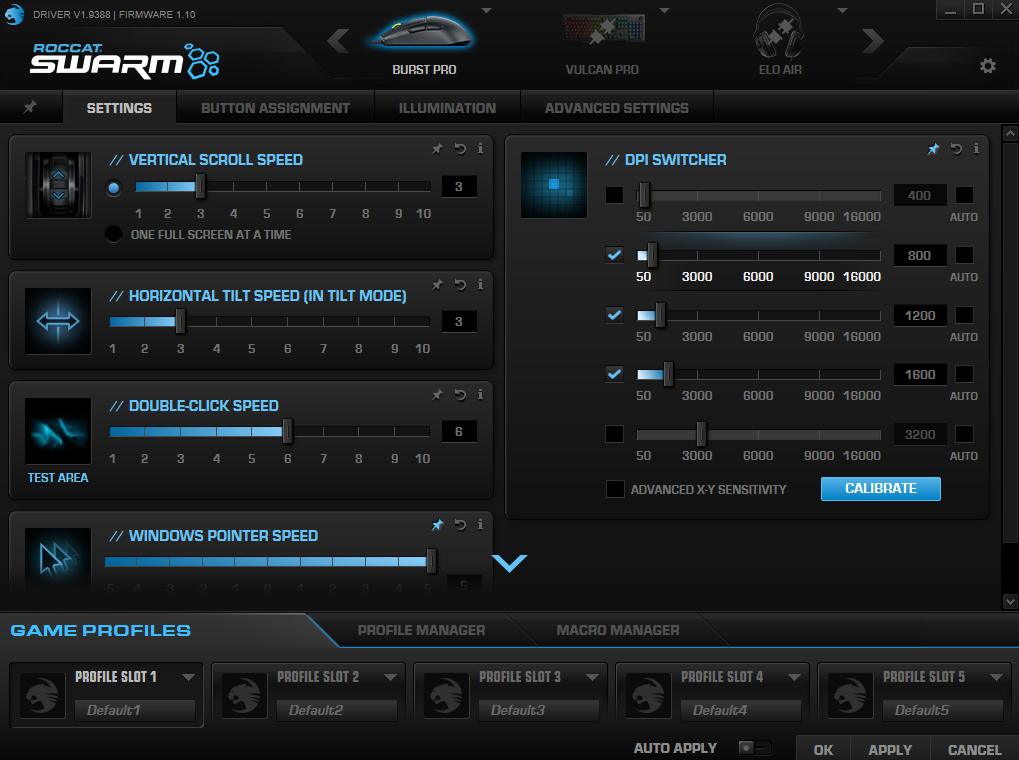The width and height of the screenshot is (1019, 760).
Task: Pin the Double-Click Speed panel
Action: [x=437, y=395]
